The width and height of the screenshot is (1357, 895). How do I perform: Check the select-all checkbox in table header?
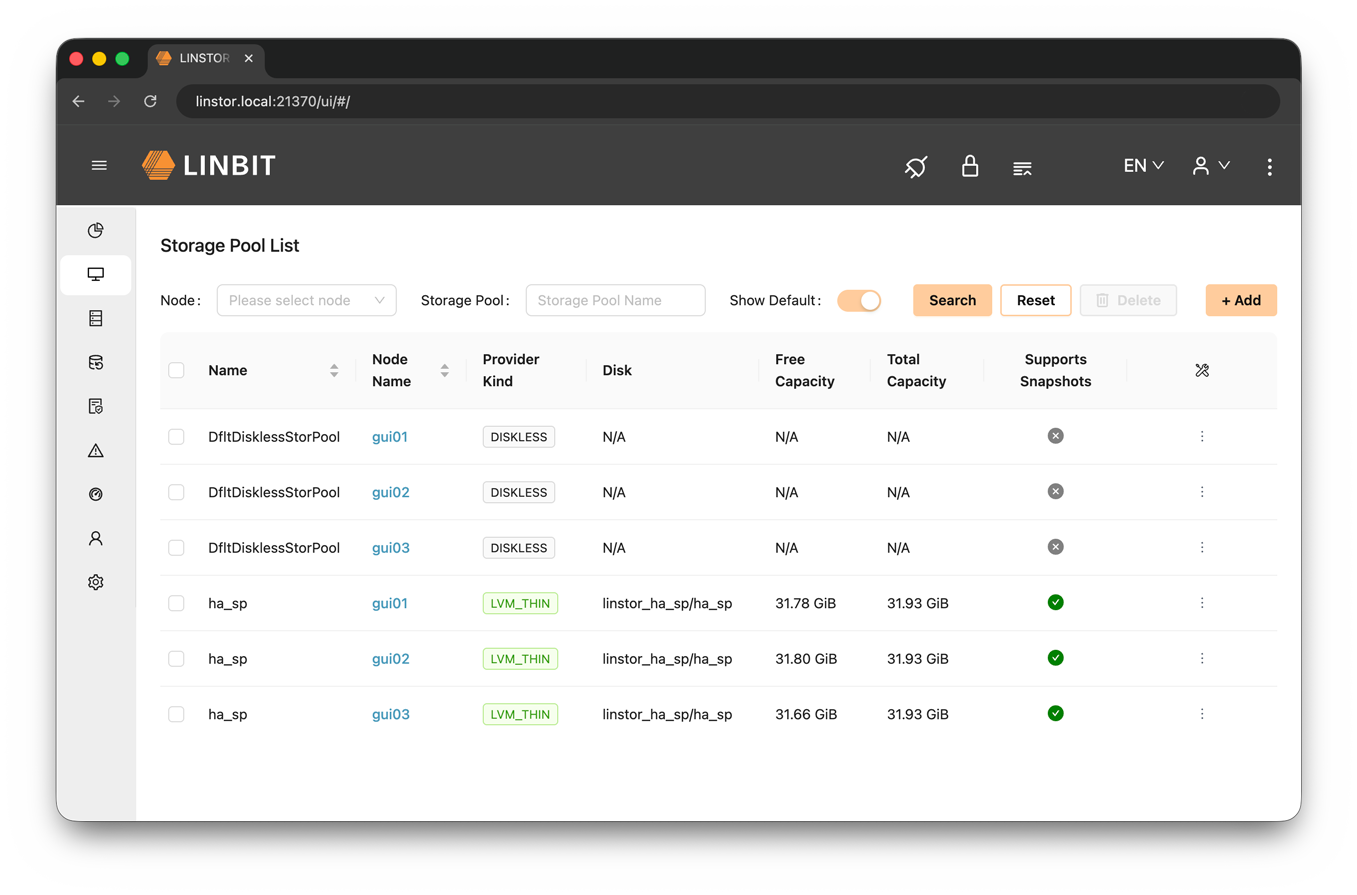(x=177, y=371)
